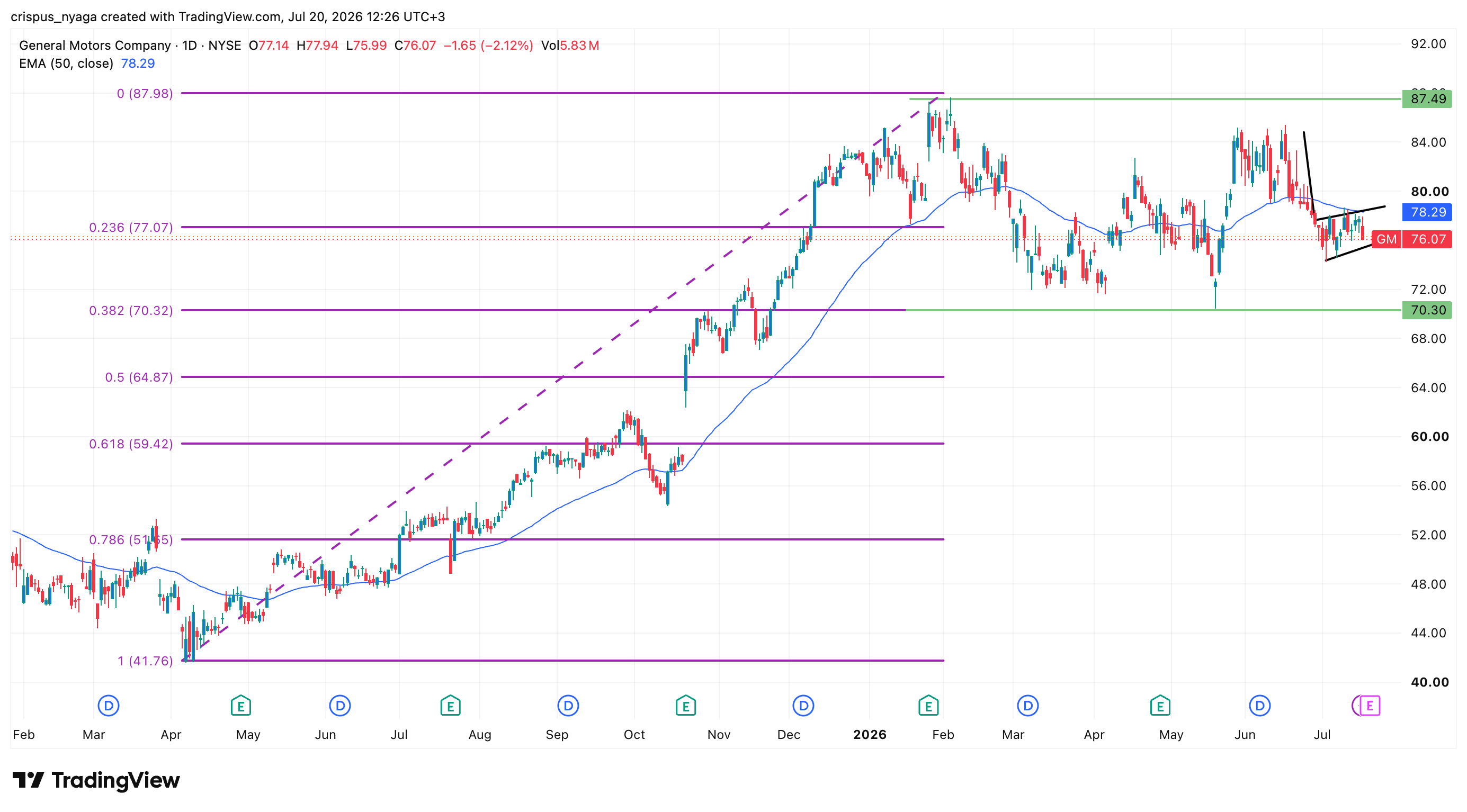1467x812 pixels.
Task: Select the Fibonacci level label 1 (41.76)
Action: pos(145,661)
